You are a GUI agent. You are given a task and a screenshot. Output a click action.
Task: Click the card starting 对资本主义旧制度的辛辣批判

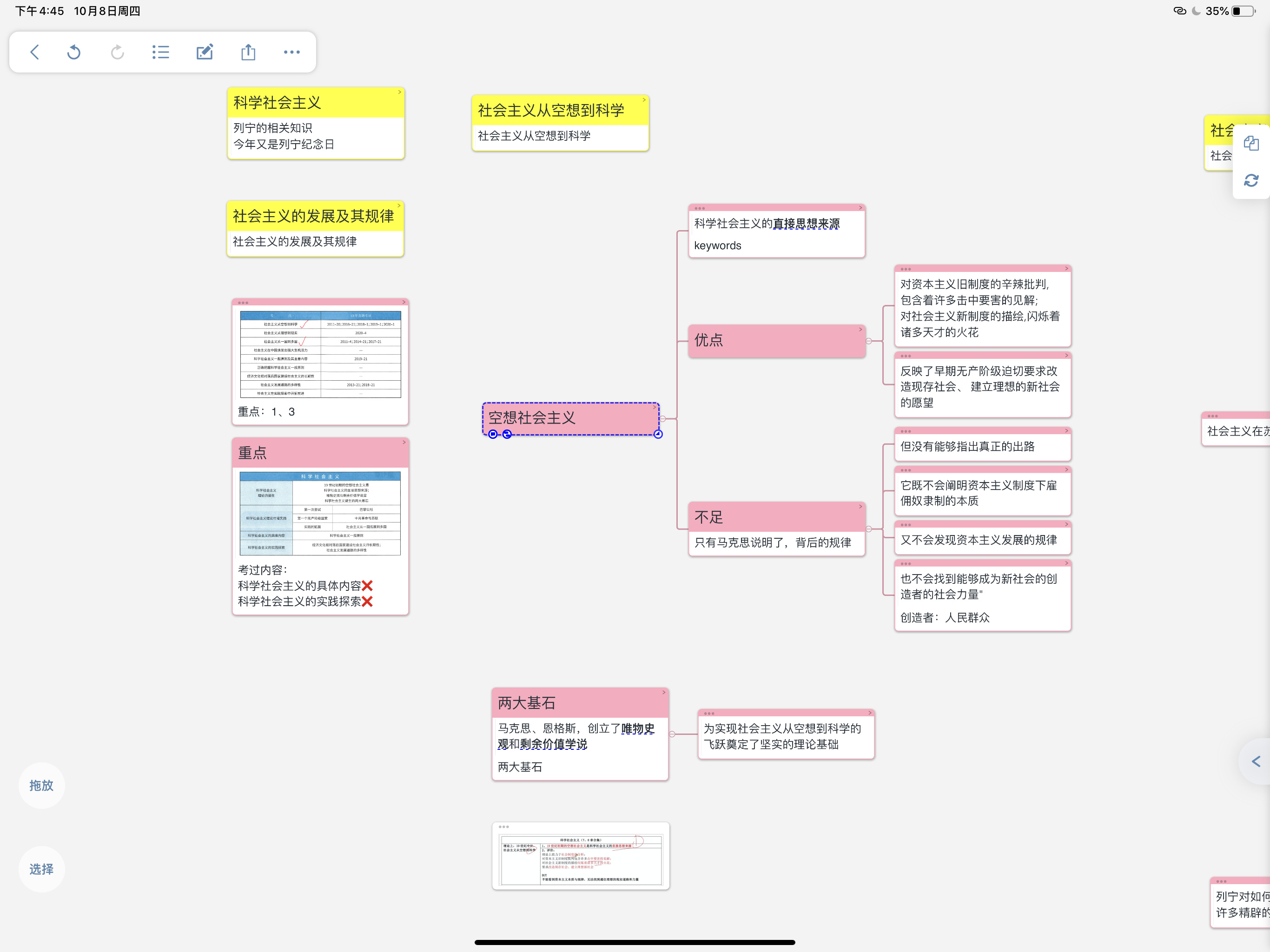click(x=982, y=307)
